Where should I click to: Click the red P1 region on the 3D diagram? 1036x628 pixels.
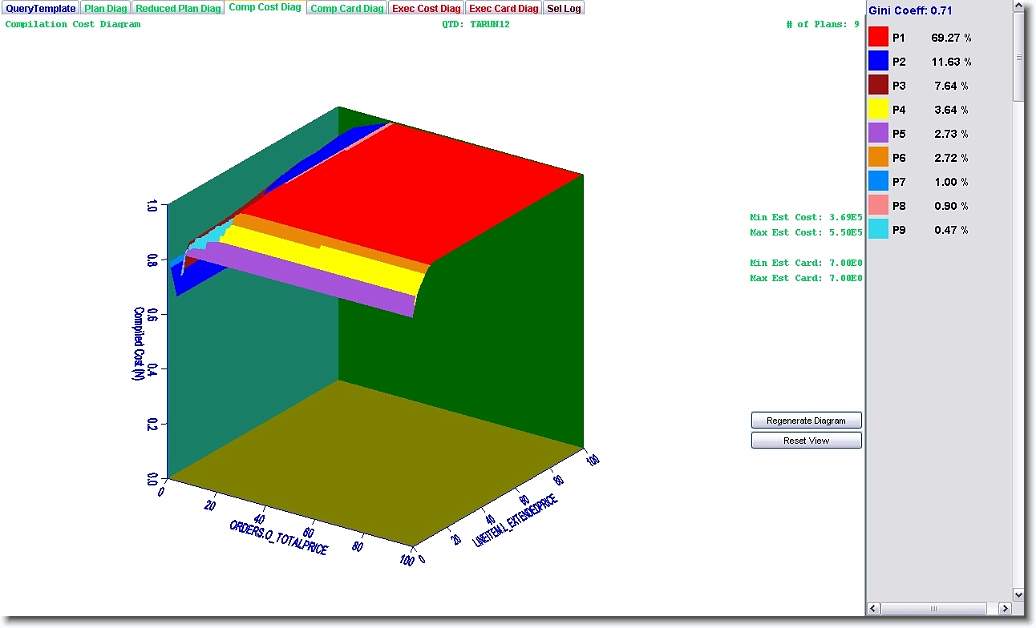pyautogui.click(x=440, y=190)
